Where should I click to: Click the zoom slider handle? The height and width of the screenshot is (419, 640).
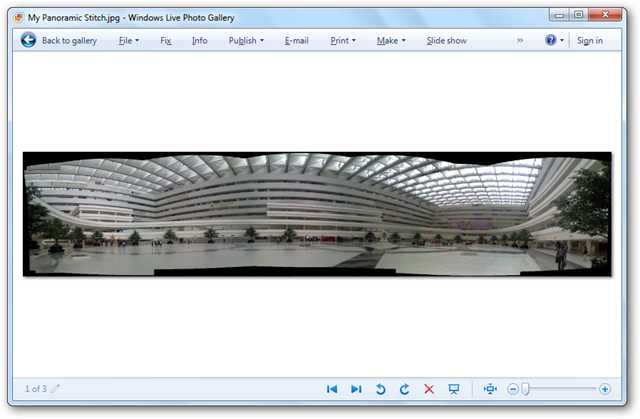[525, 389]
